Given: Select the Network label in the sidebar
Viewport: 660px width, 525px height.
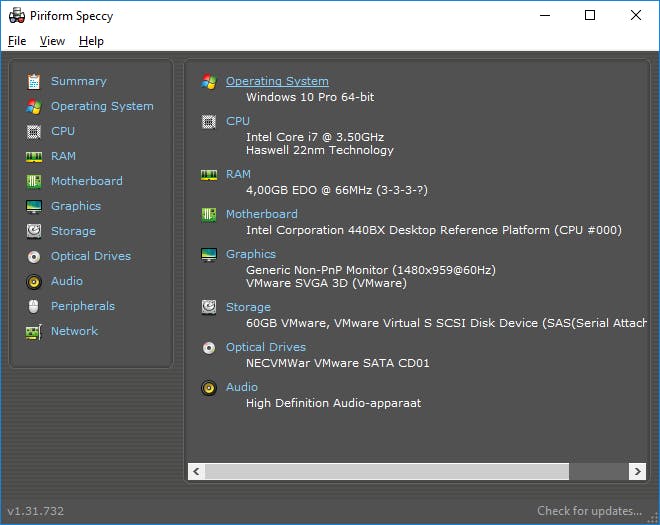Looking at the screenshot, I should coord(74,331).
